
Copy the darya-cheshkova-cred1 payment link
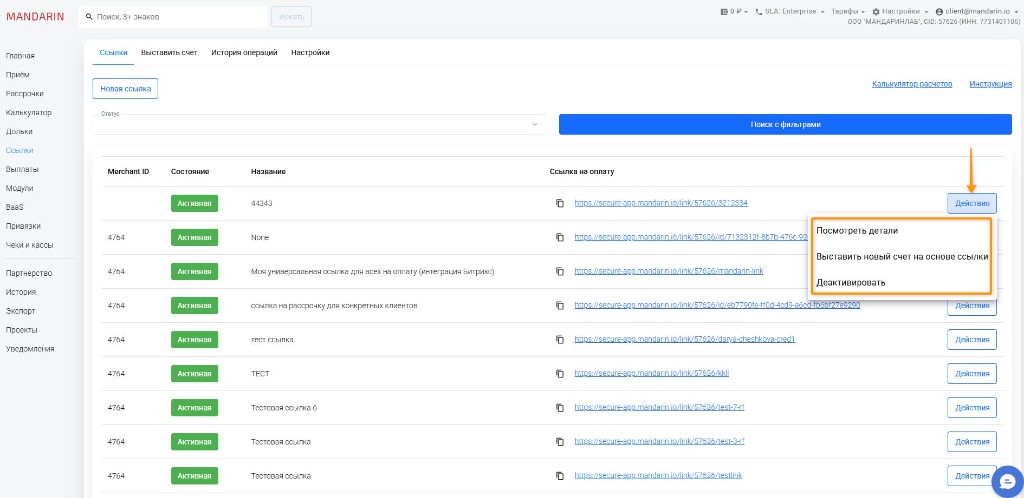(x=560, y=339)
